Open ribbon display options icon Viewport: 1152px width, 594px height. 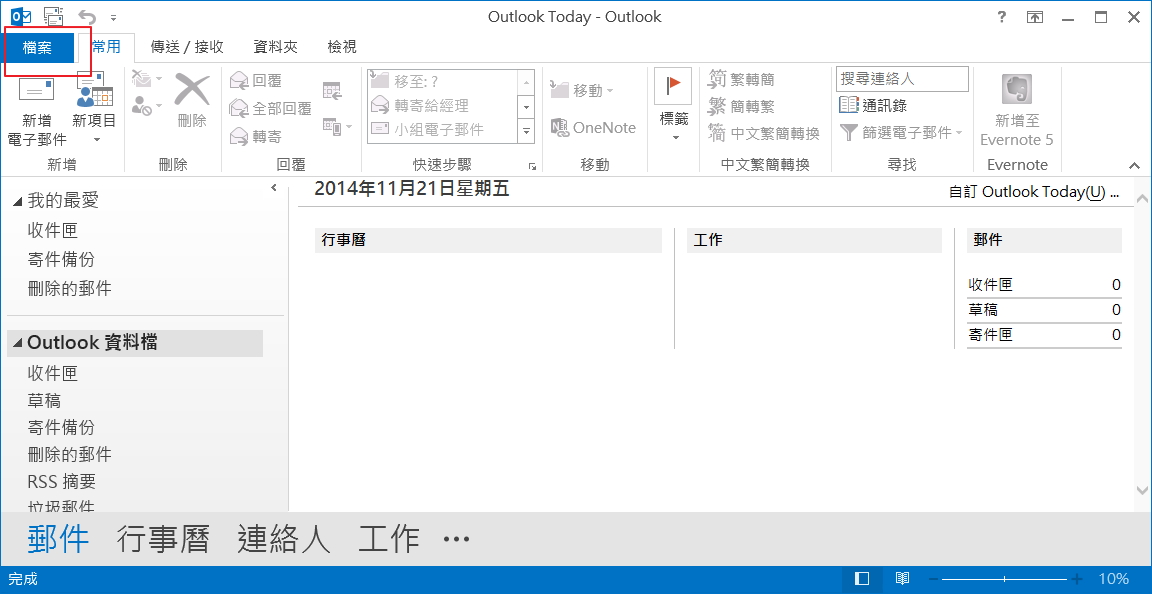click(1034, 17)
